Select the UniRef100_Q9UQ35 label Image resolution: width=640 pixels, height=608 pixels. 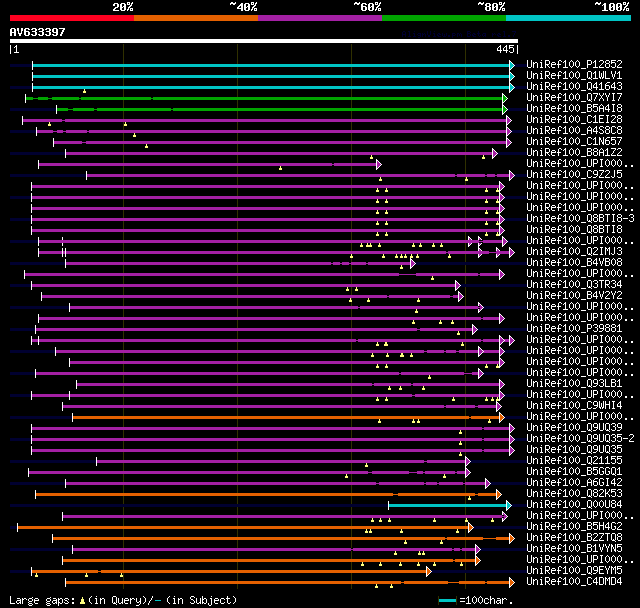(574, 450)
